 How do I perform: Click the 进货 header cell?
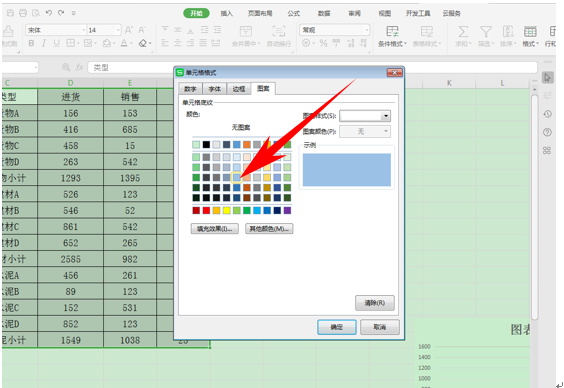pyautogui.click(x=70, y=97)
